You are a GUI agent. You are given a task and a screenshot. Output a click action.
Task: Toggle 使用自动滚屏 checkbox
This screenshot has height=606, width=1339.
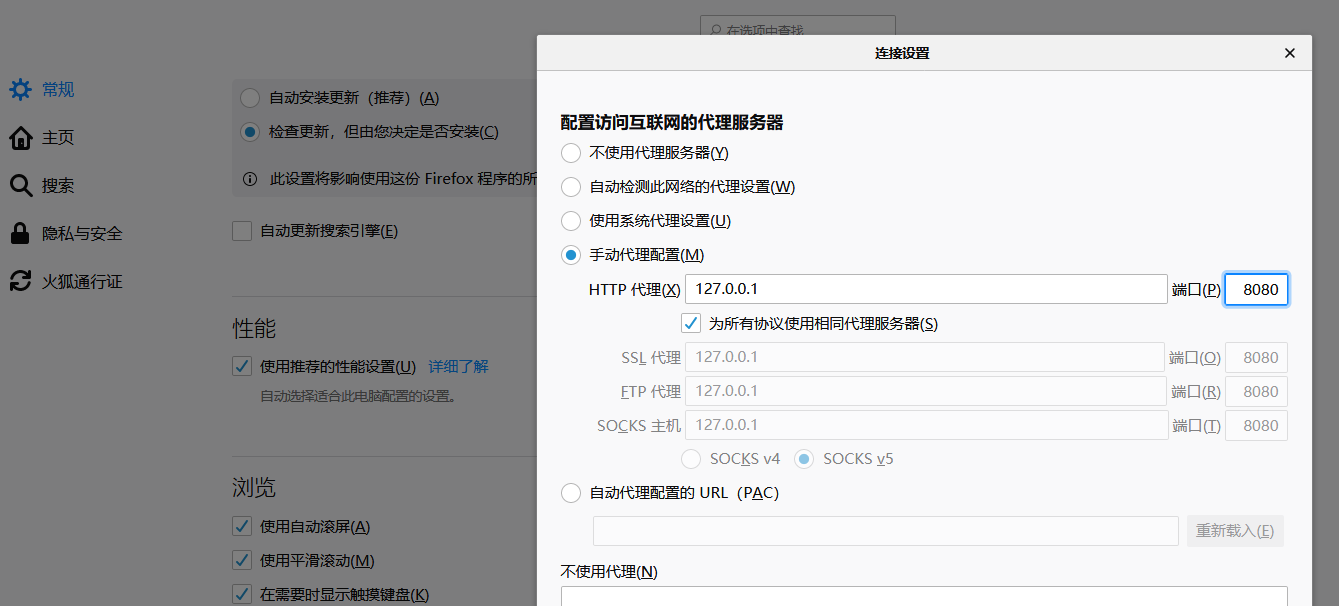[242, 526]
